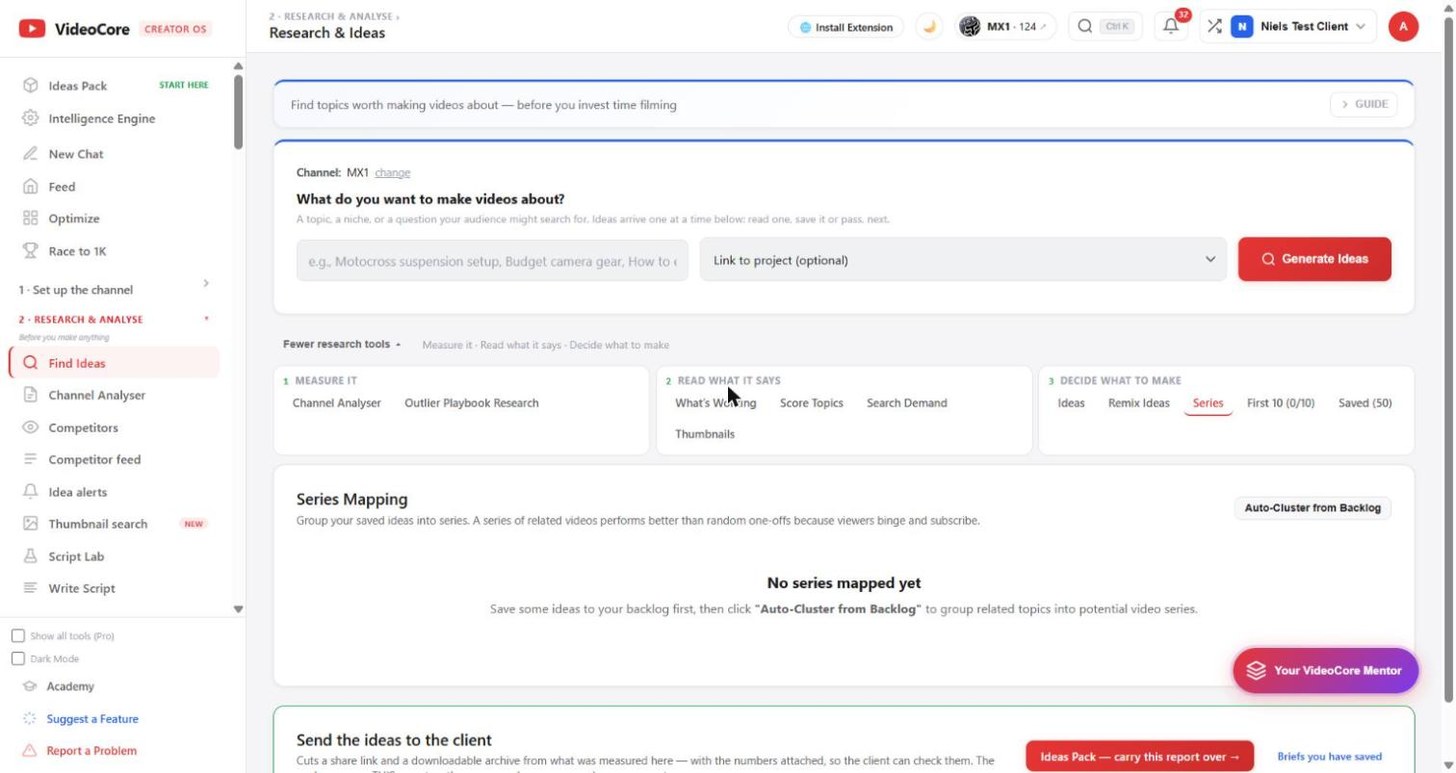Open the Score Topics tab
The width and height of the screenshot is (1456, 773).
click(x=811, y=404)
